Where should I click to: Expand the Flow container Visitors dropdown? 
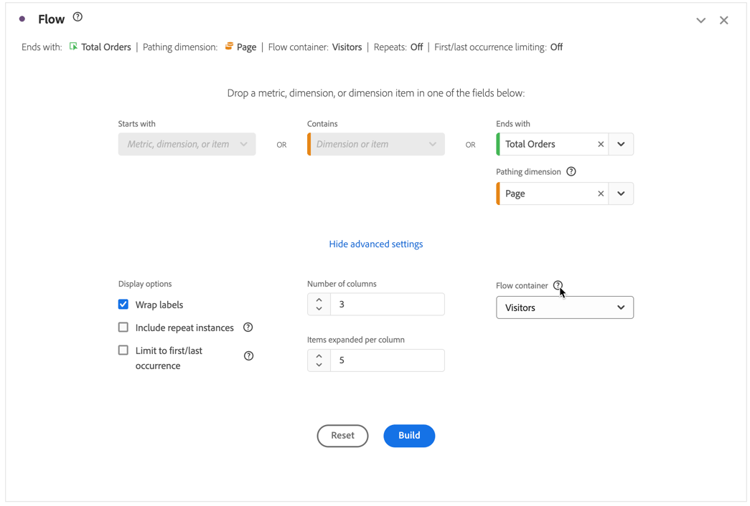pos(565,308)
